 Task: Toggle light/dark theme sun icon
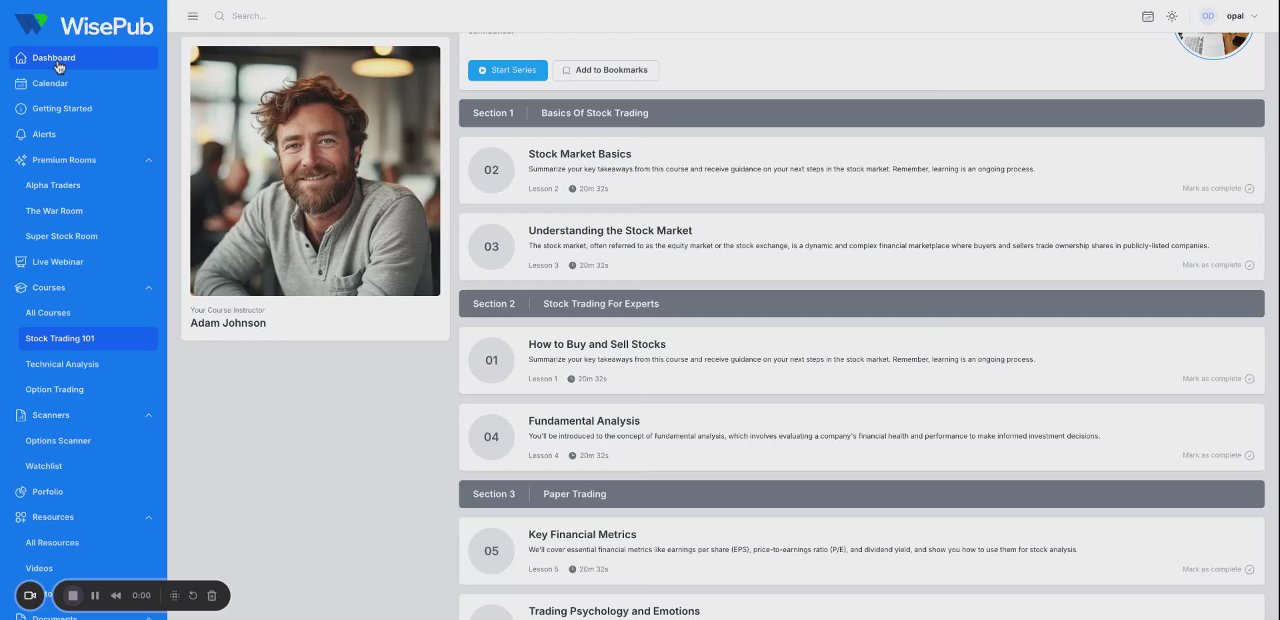point(1172,16)
